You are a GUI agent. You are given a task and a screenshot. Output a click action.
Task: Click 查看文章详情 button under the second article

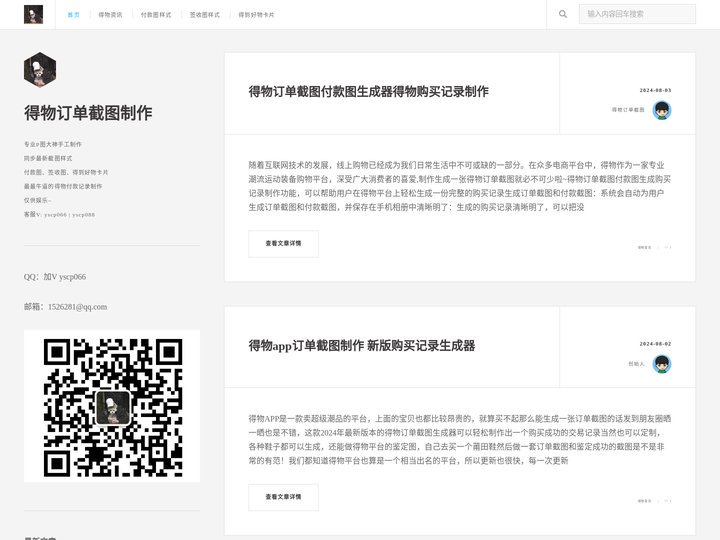(283, 497)
